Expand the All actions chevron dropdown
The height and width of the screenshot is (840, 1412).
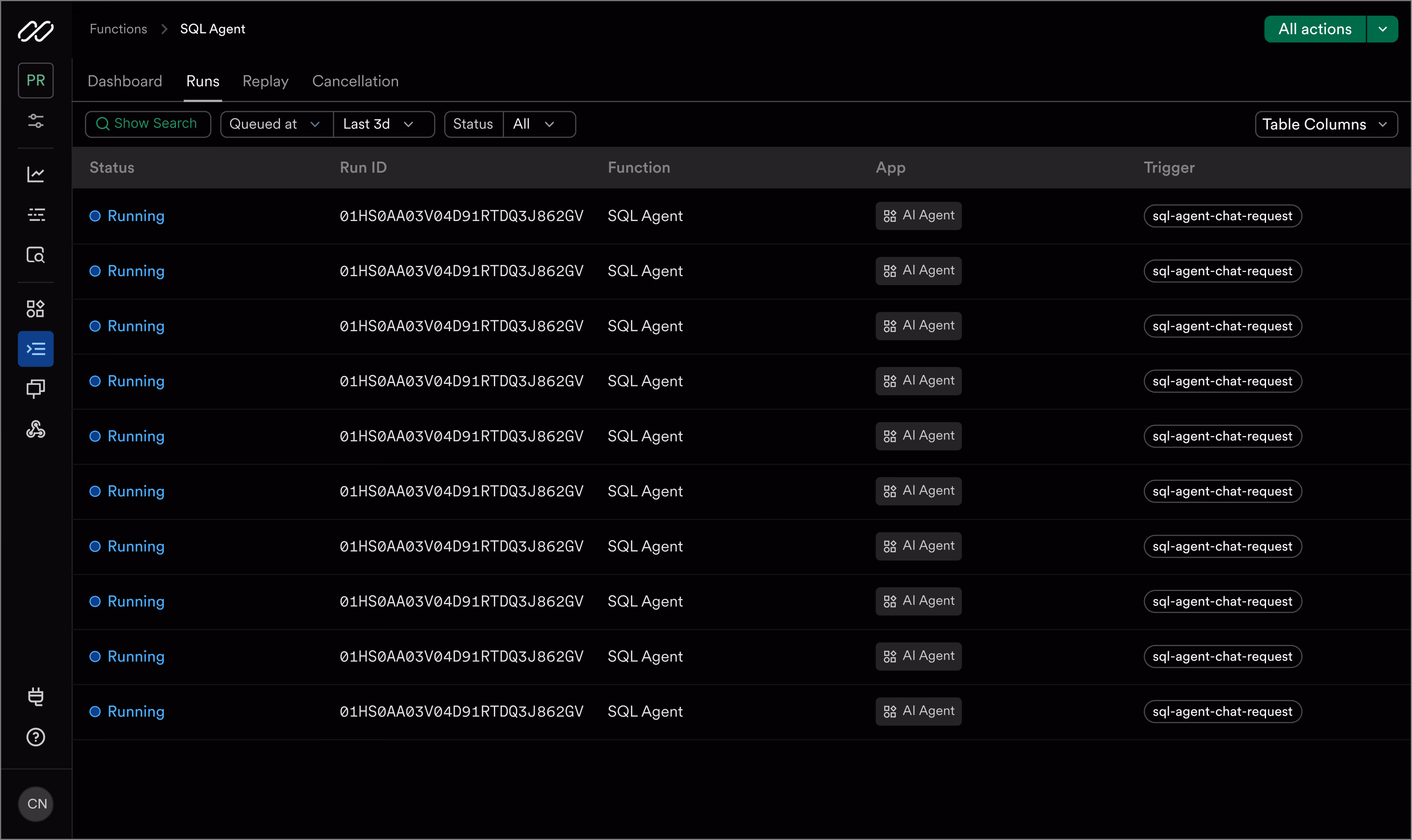coord(1383,29)
